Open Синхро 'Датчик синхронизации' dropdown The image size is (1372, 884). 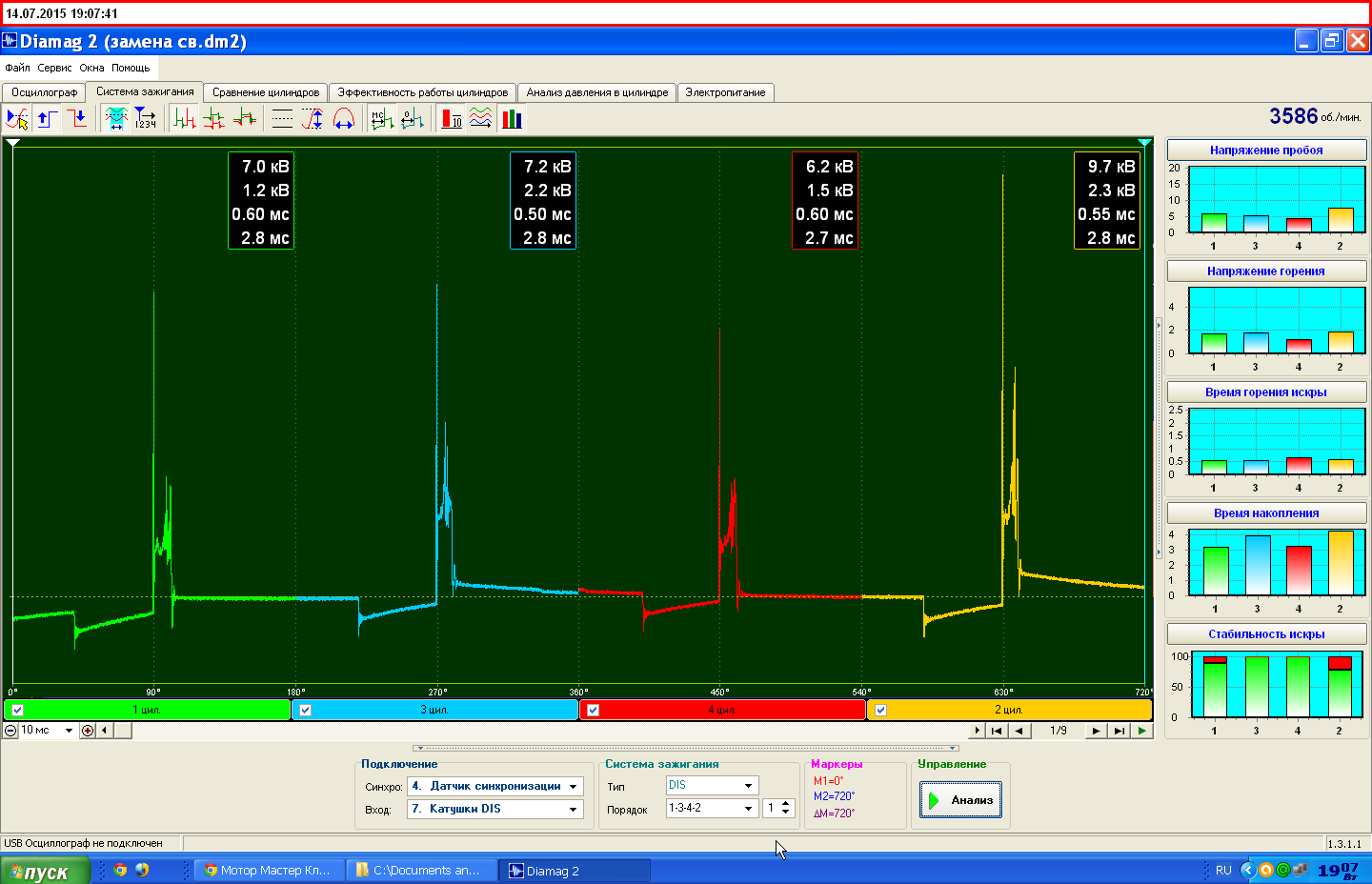tap(574, 787)
